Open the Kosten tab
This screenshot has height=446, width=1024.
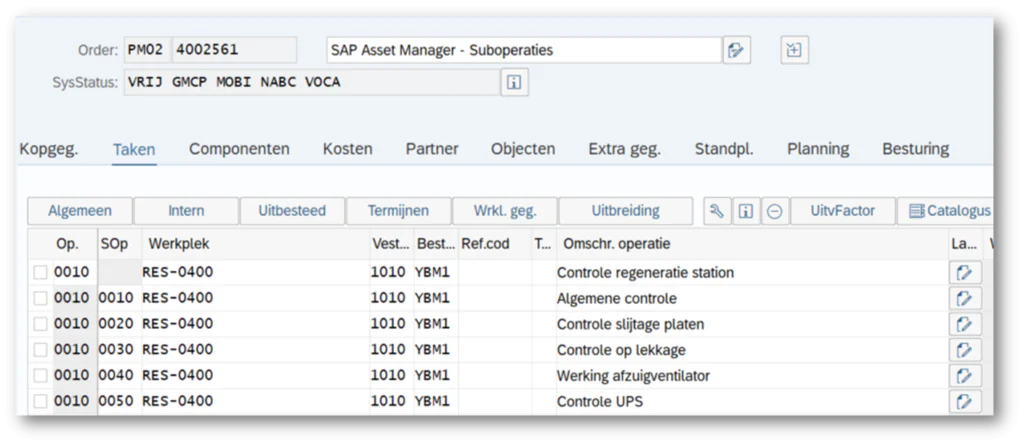tap(347, 150)
